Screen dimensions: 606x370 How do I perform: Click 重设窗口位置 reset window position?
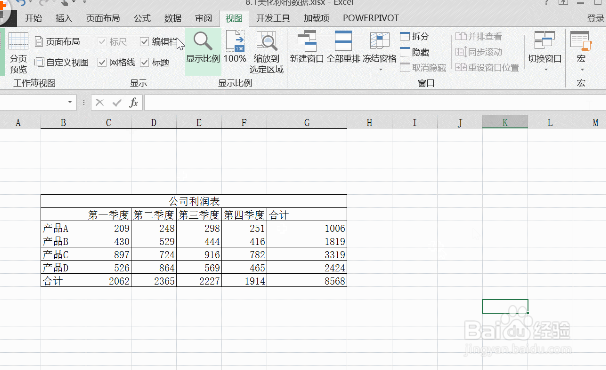pos(487,68)
